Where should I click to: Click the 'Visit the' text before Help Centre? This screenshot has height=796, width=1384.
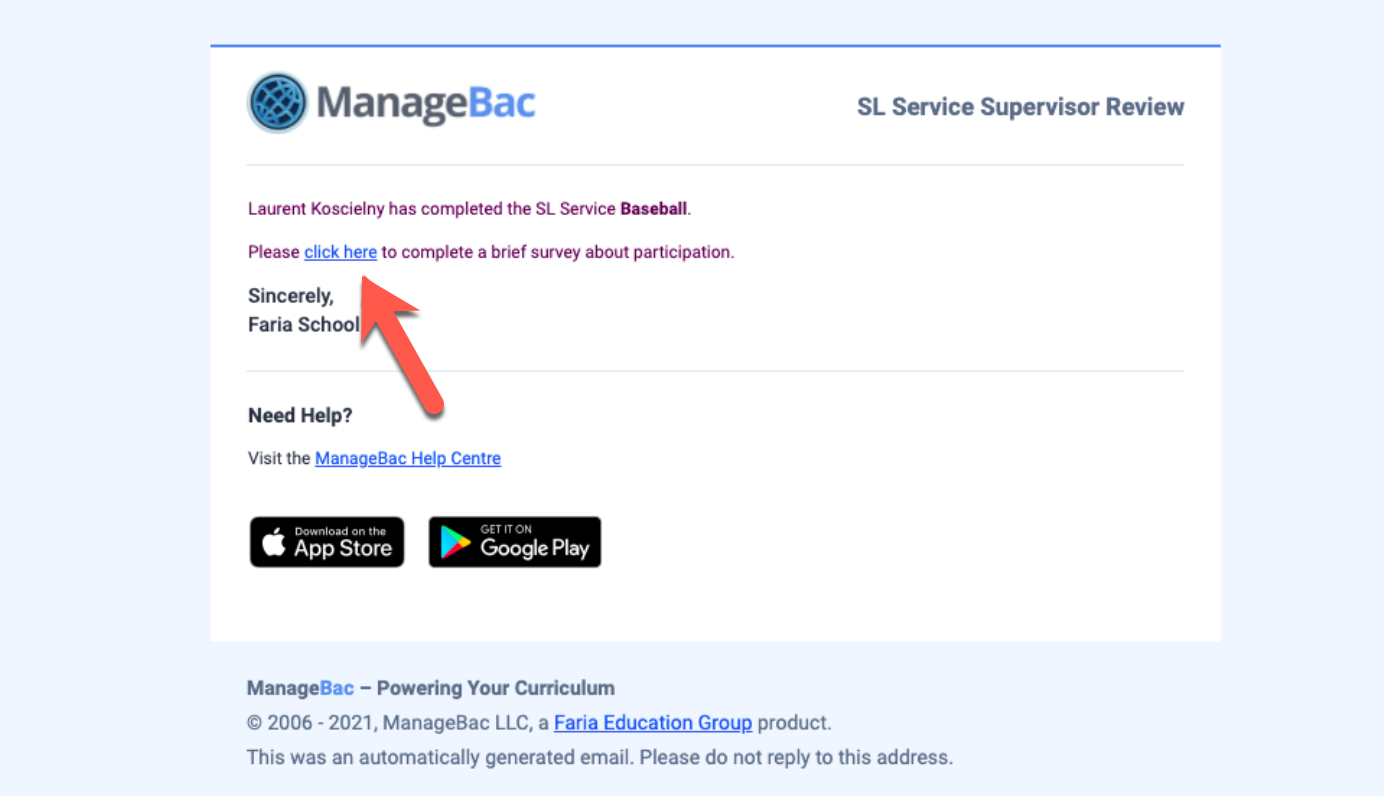coord(279,458)
